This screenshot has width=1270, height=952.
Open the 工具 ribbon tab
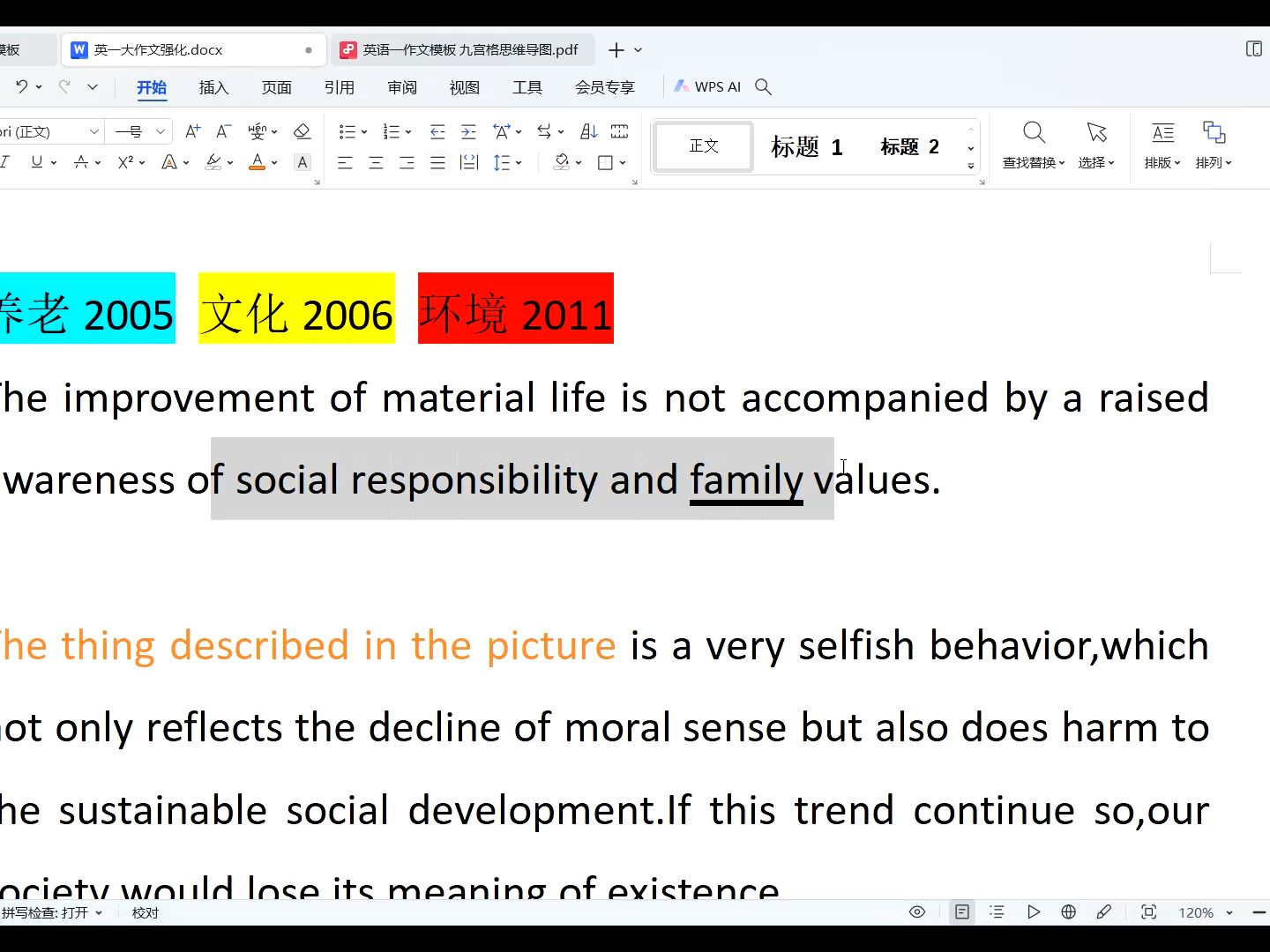tap(527, 87)
